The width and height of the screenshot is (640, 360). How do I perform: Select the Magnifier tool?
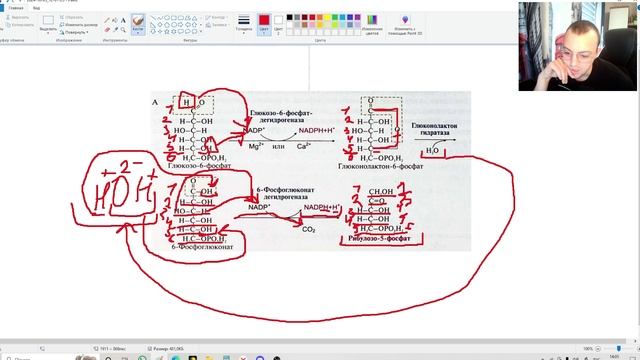click(123, 29)
